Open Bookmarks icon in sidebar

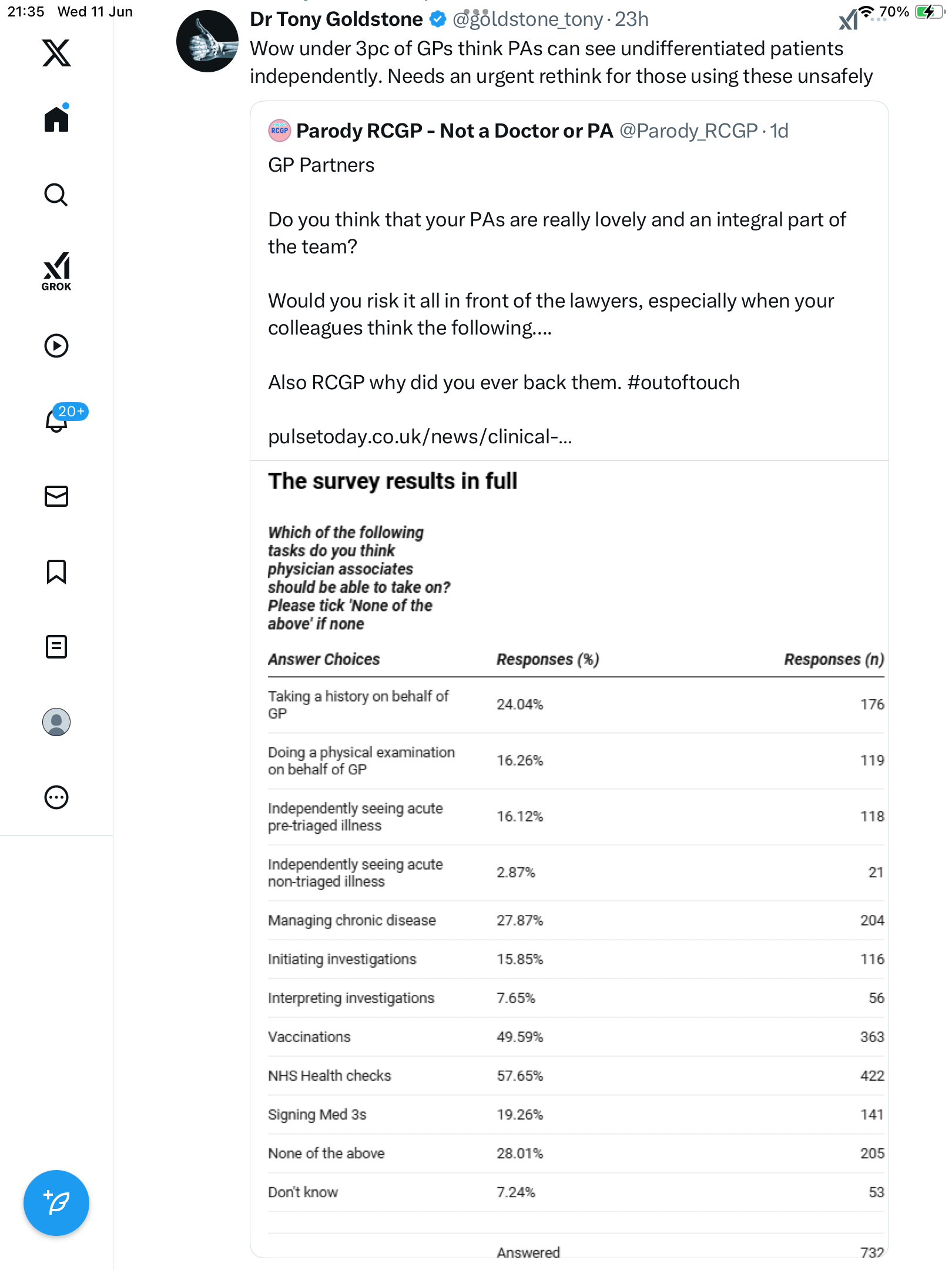56,571
